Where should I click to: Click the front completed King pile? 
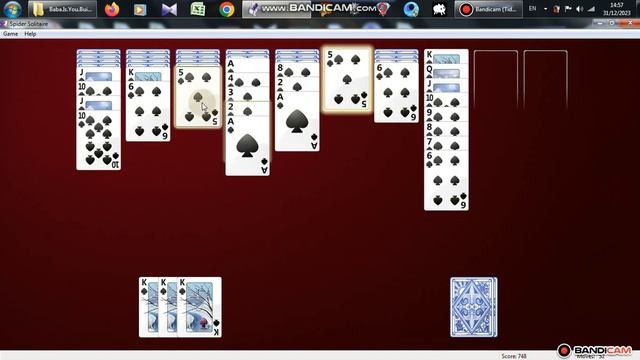(x=200, y=307)
